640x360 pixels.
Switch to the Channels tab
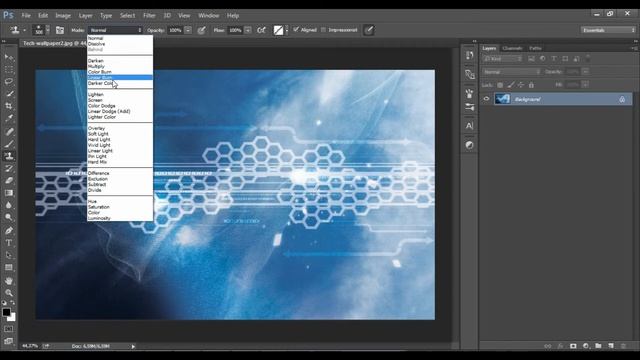[x=512, y=48]
